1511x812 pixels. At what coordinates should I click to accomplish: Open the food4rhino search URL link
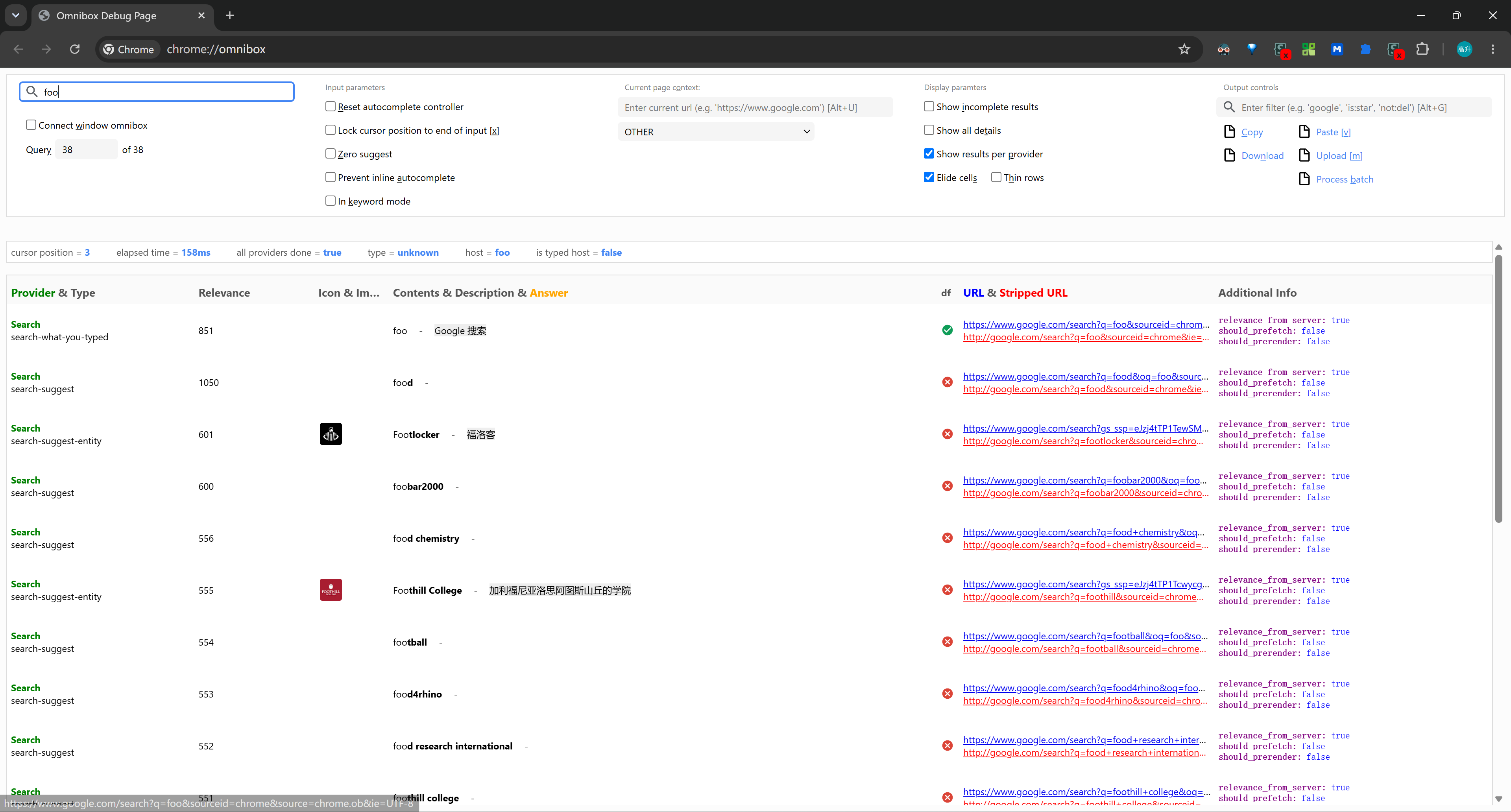(1084, 688)
